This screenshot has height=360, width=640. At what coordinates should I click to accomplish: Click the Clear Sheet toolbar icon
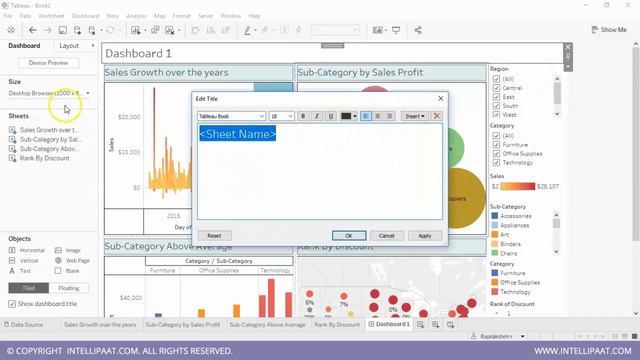[x=169, y=30]
